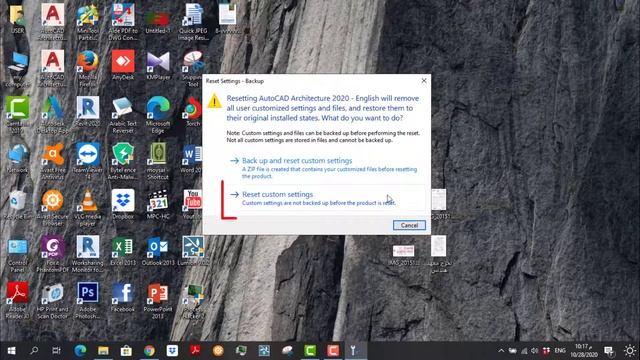This screenshot has height=360, width=640.
Task: Open Arabic Text Reverser shortcut
Action: pos(123,115)
